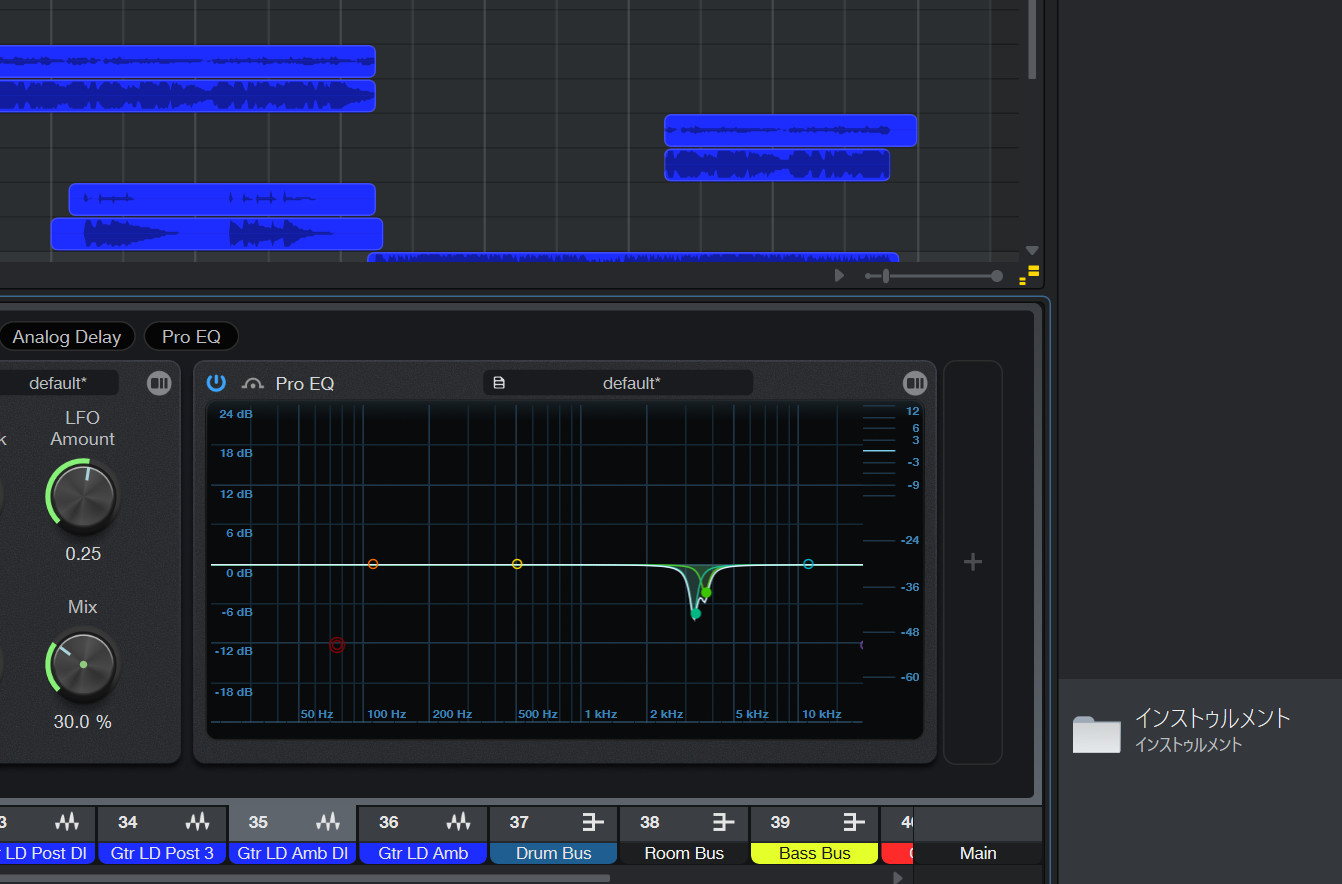Expand the Analog Delay editor view
The image size is (1342, 884).
tap(159, 383)
